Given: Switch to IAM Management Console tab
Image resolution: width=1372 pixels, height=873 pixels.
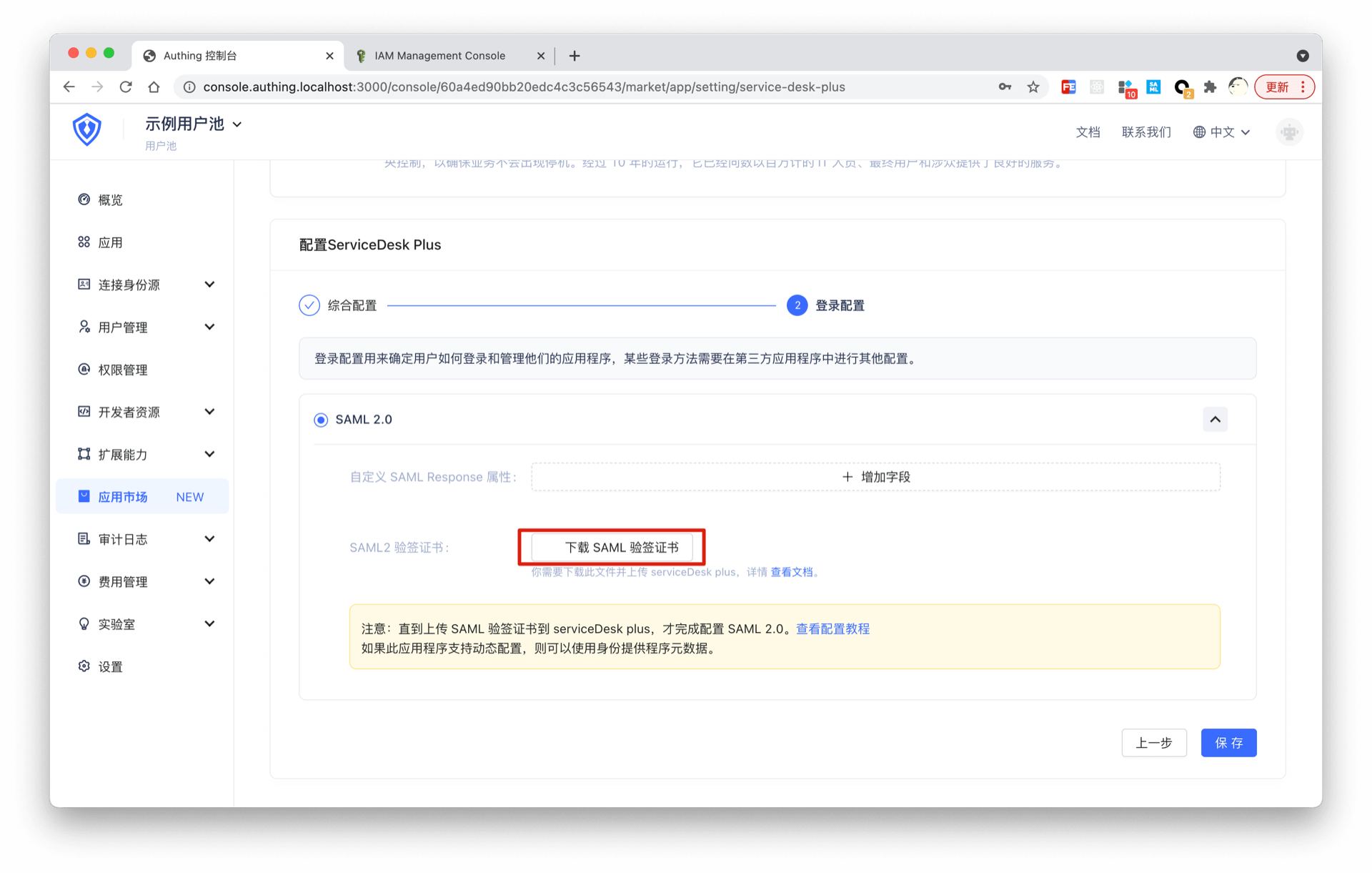Looking at the screenshot, I should pos(439,56).
